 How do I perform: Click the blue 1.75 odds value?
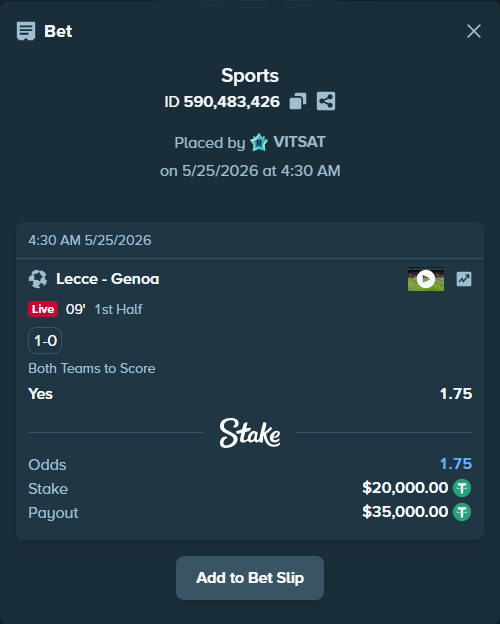coord(456,464)
